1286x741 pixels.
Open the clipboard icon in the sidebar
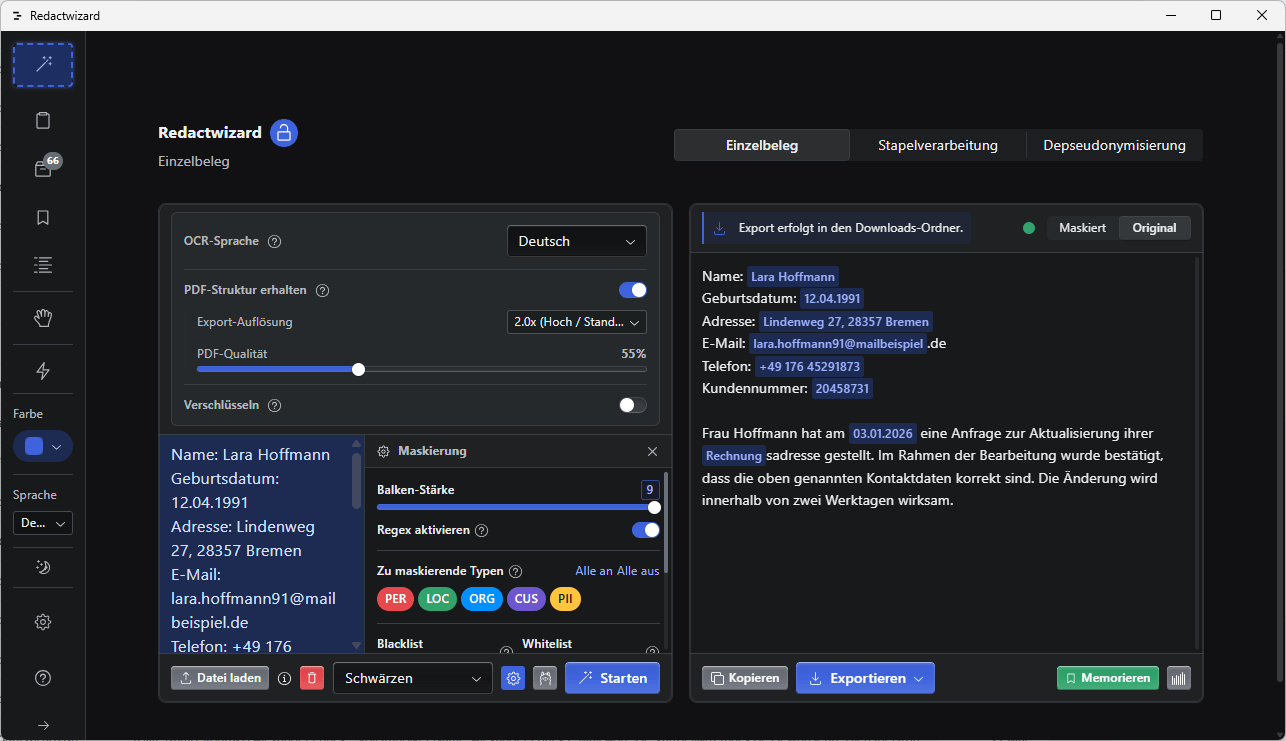coord(43,121)
